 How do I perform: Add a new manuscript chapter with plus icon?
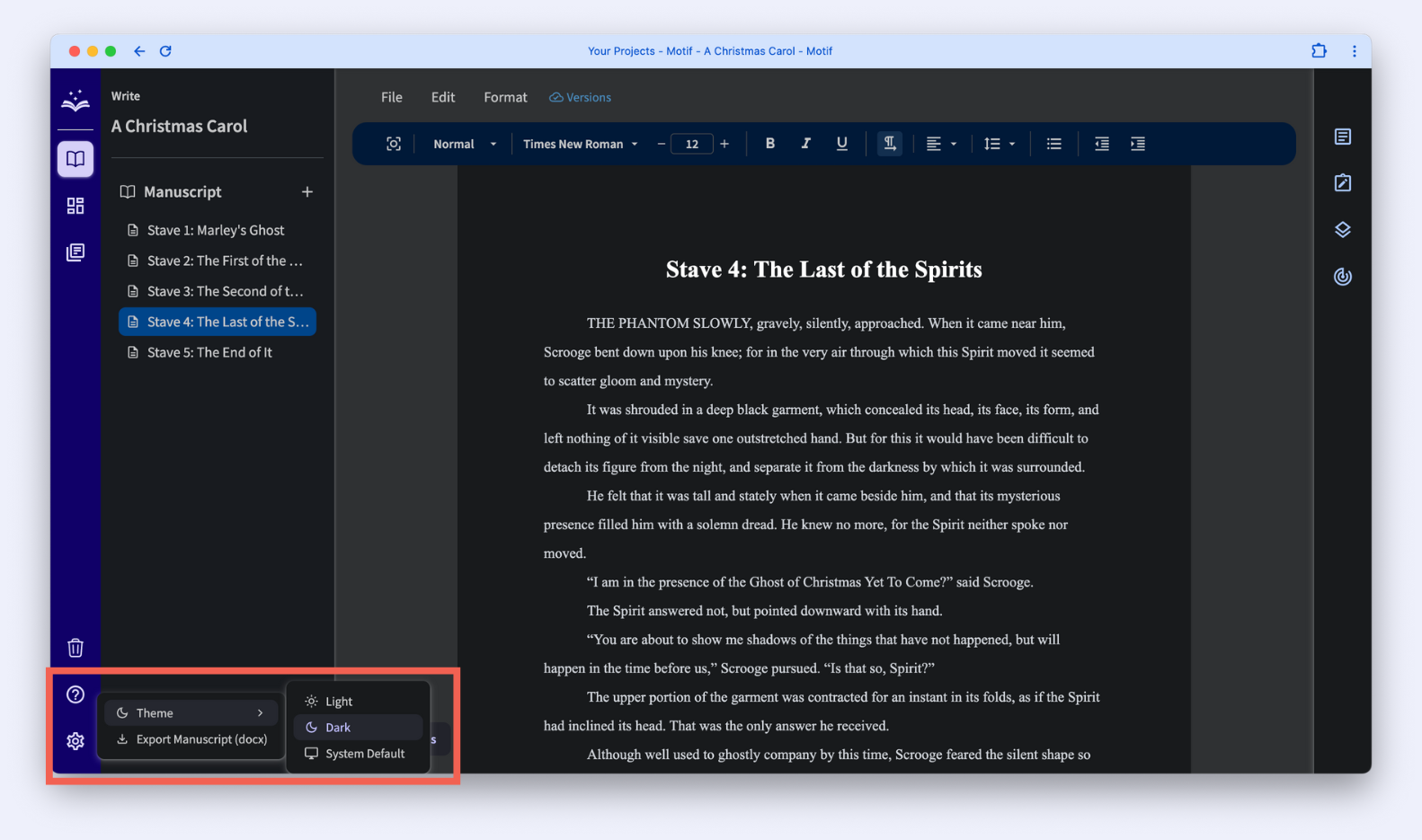click(307, 192)
